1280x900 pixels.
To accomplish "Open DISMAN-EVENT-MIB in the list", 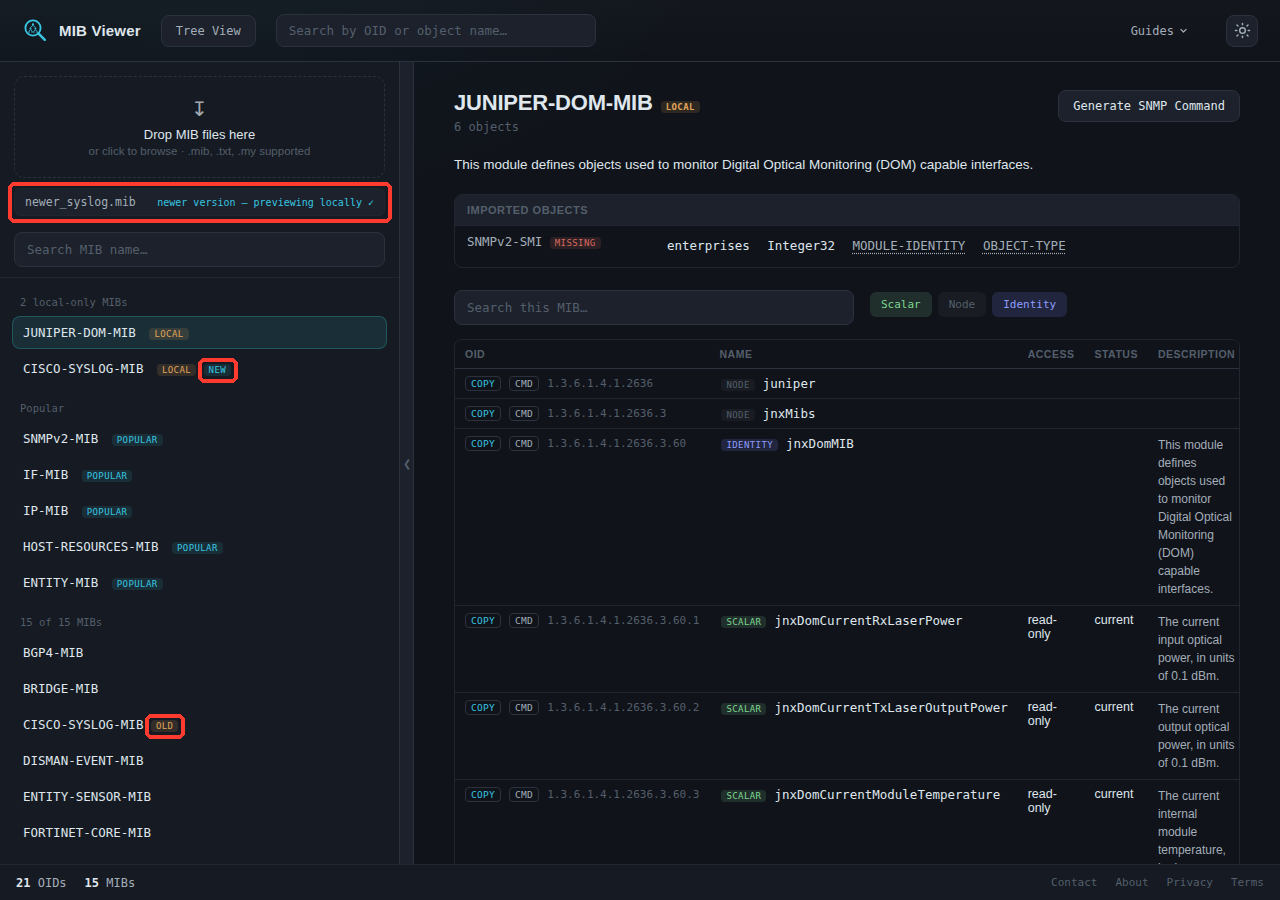I will [199, 761].
